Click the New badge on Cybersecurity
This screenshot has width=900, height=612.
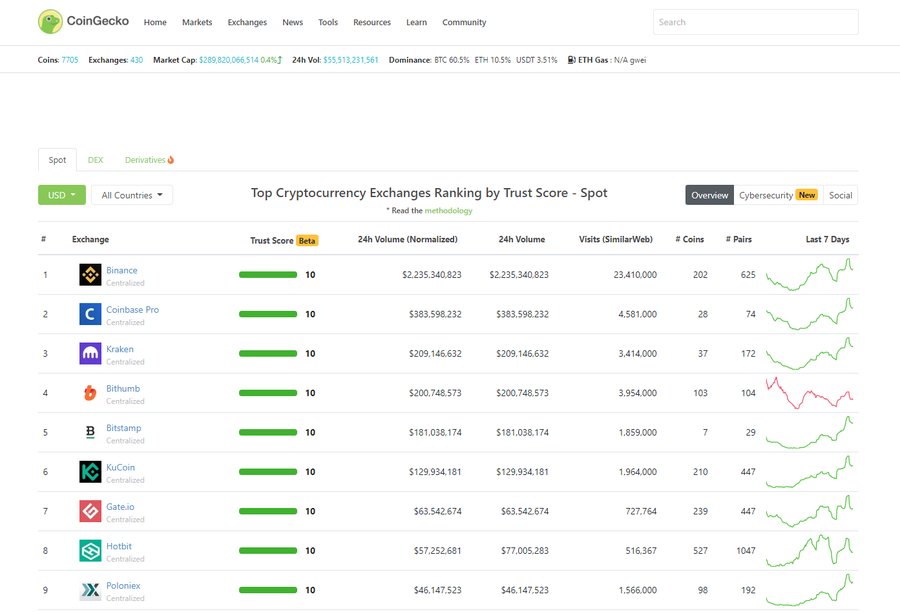pyautogui.click(x=807, y=195)
